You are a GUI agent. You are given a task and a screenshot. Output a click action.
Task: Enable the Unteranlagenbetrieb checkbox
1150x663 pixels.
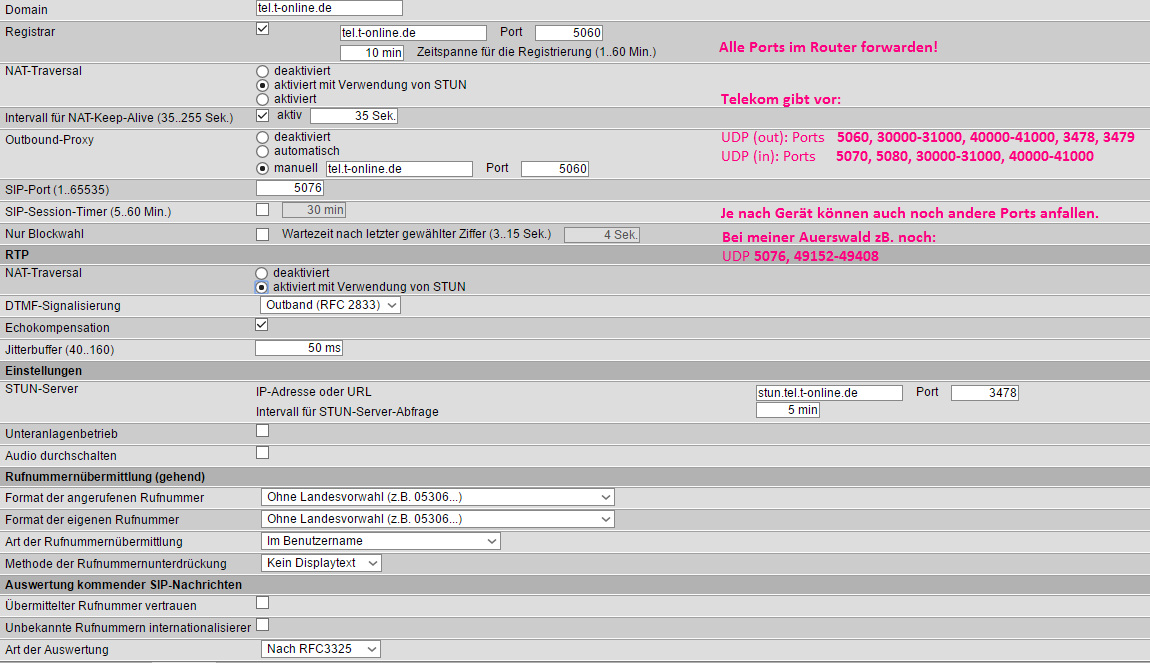(263, 431)
